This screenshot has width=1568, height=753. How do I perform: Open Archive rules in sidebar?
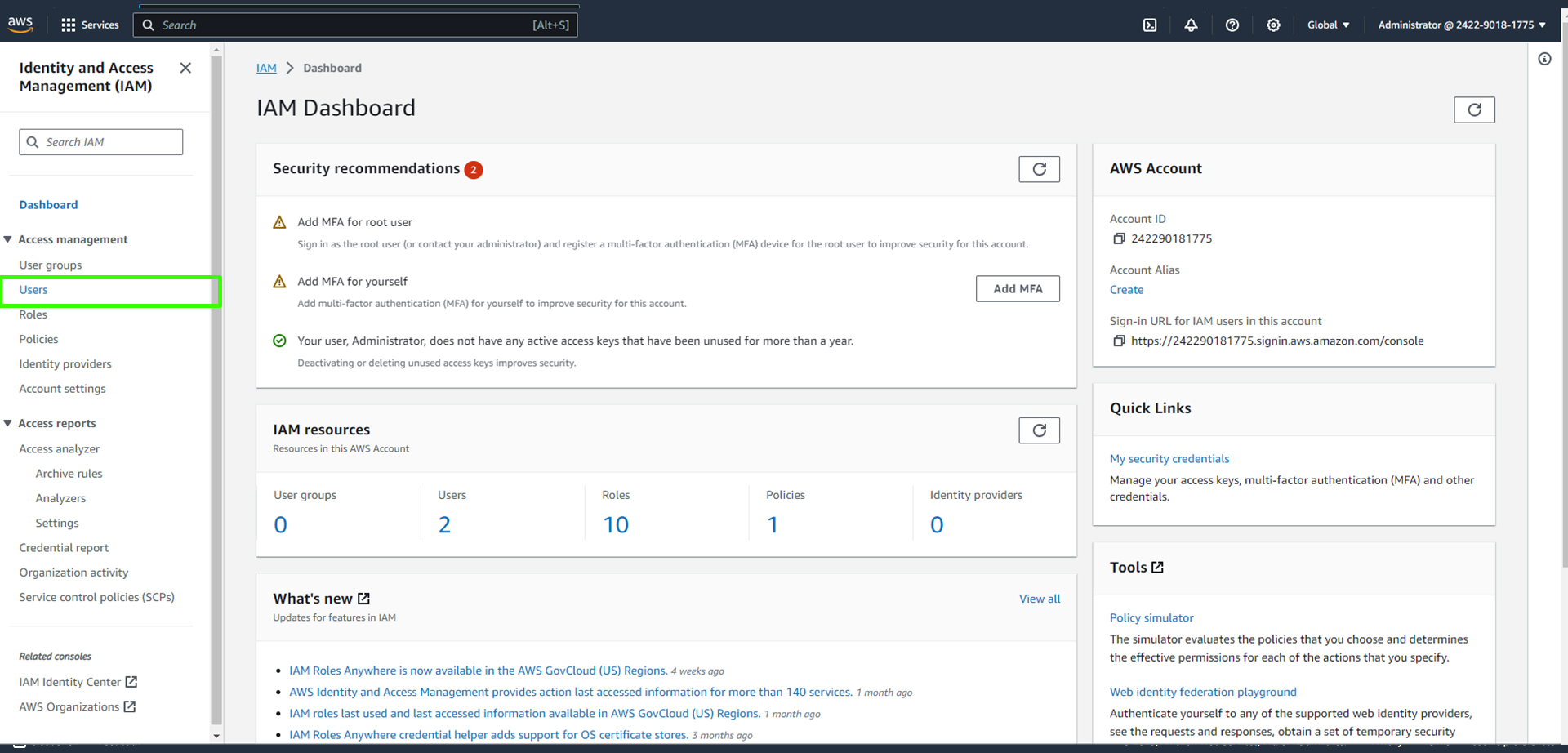click(x=69, y=474)
